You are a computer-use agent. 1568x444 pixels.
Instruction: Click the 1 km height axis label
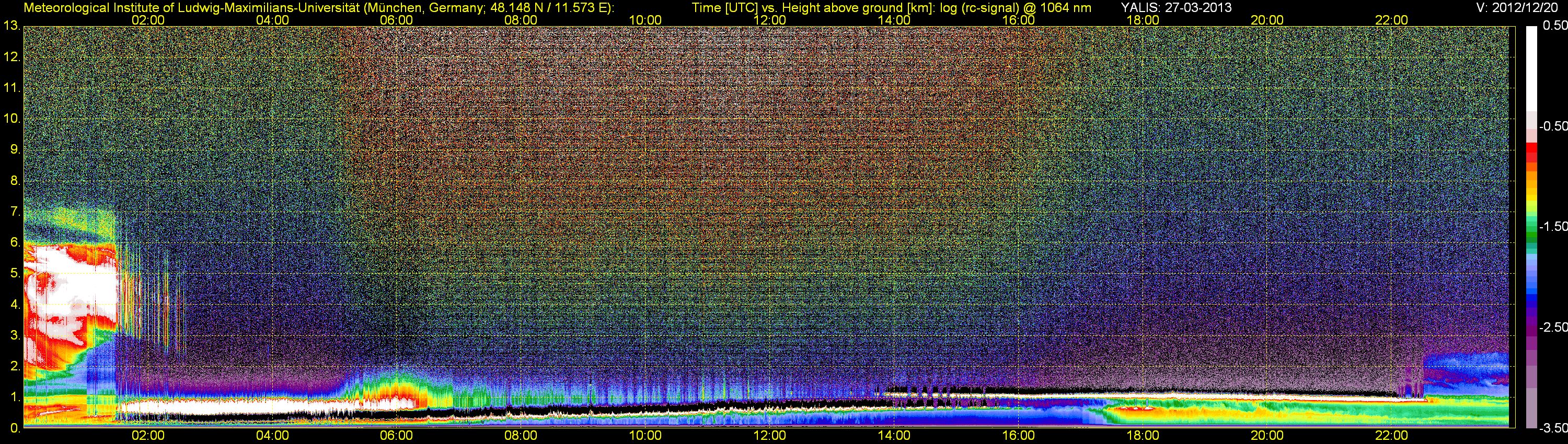(x=15, y=397)
